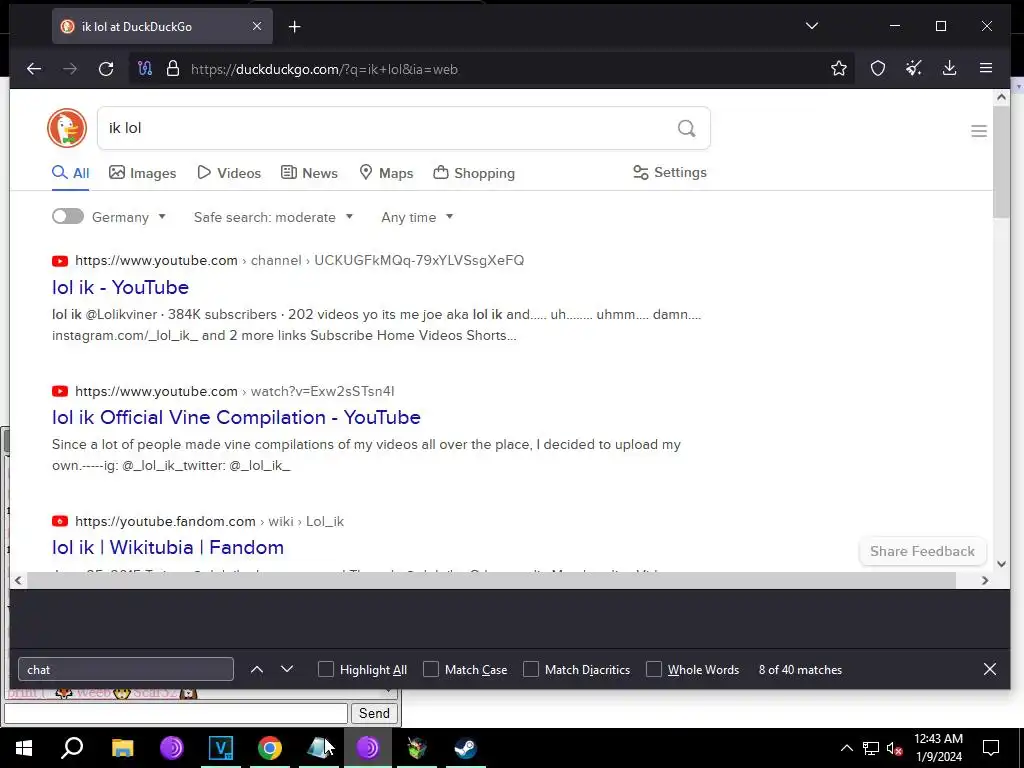This screenshot has height=768, width=1024.
Task: Open the DuckDuckGo side menu
Action: tap(978, 131)
